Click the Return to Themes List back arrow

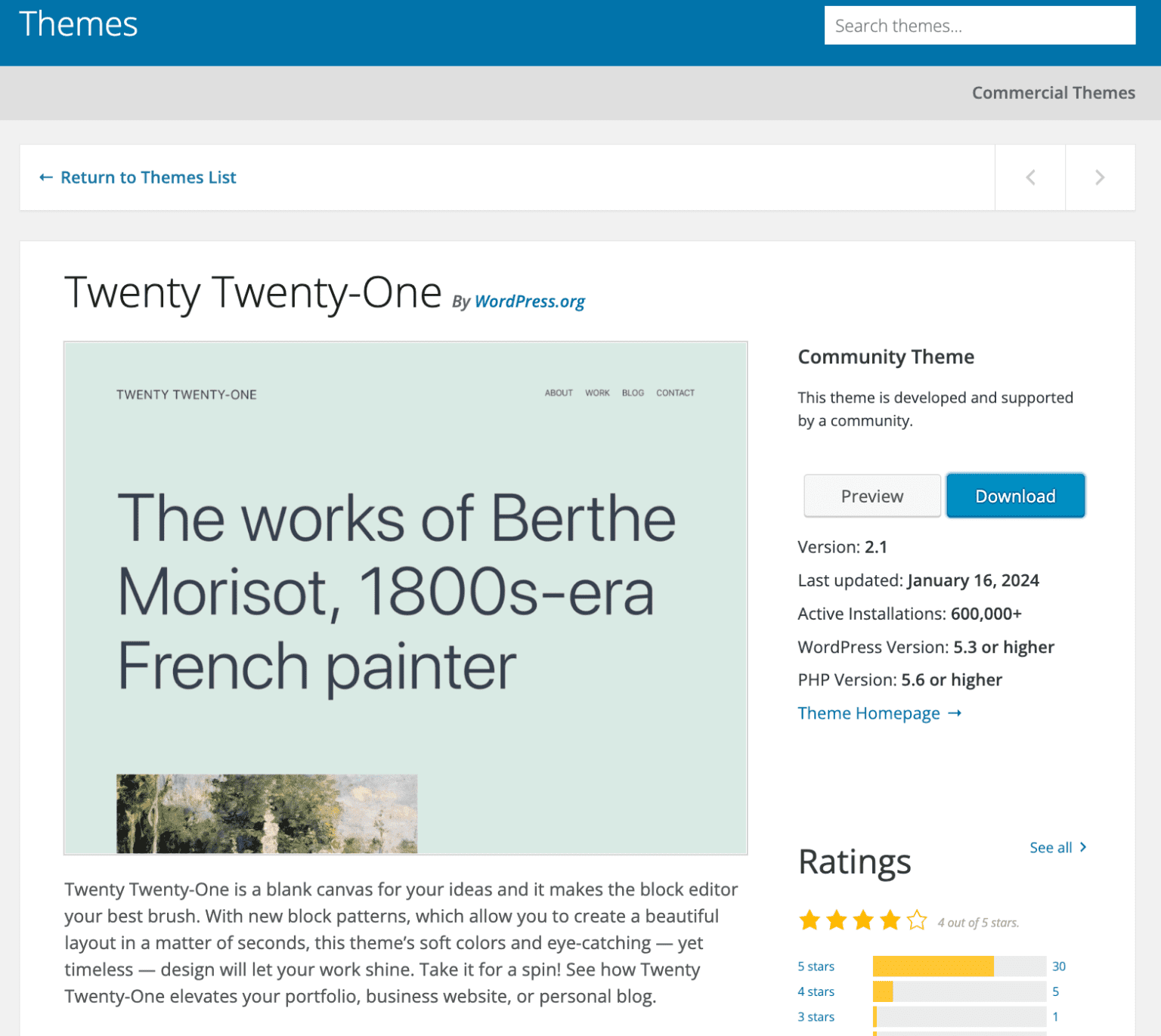tap(46, 177)
